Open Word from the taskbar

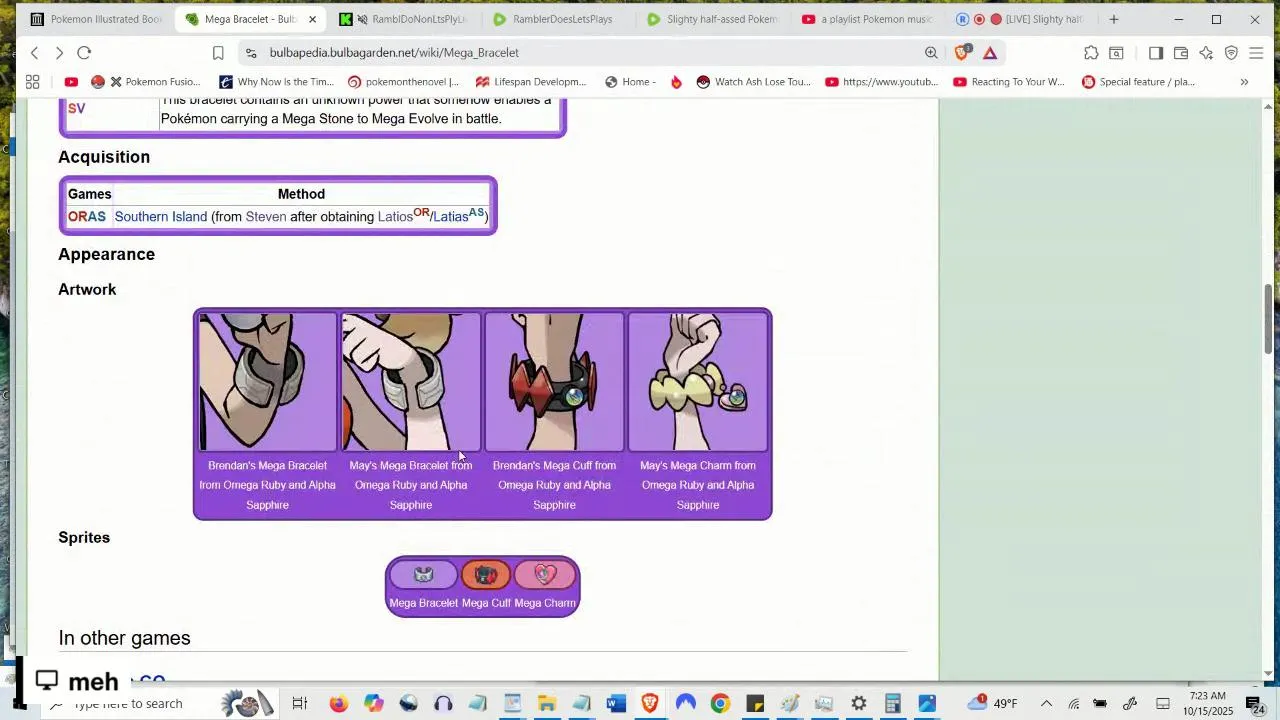click(616, 704)
